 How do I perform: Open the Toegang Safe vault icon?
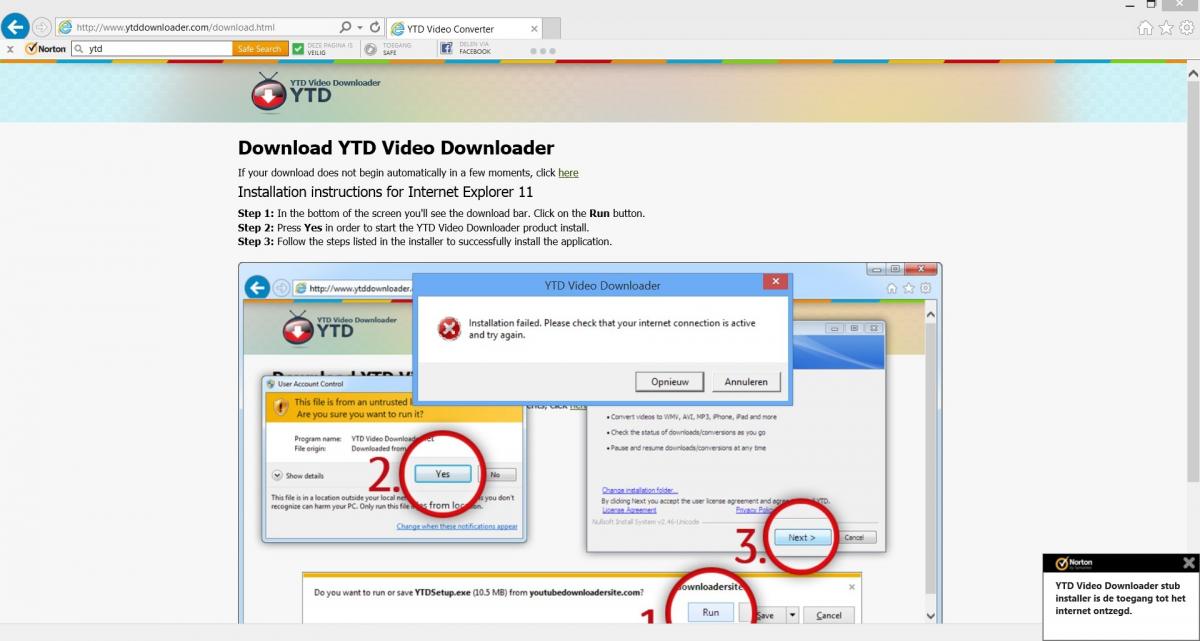pos(371,48)
